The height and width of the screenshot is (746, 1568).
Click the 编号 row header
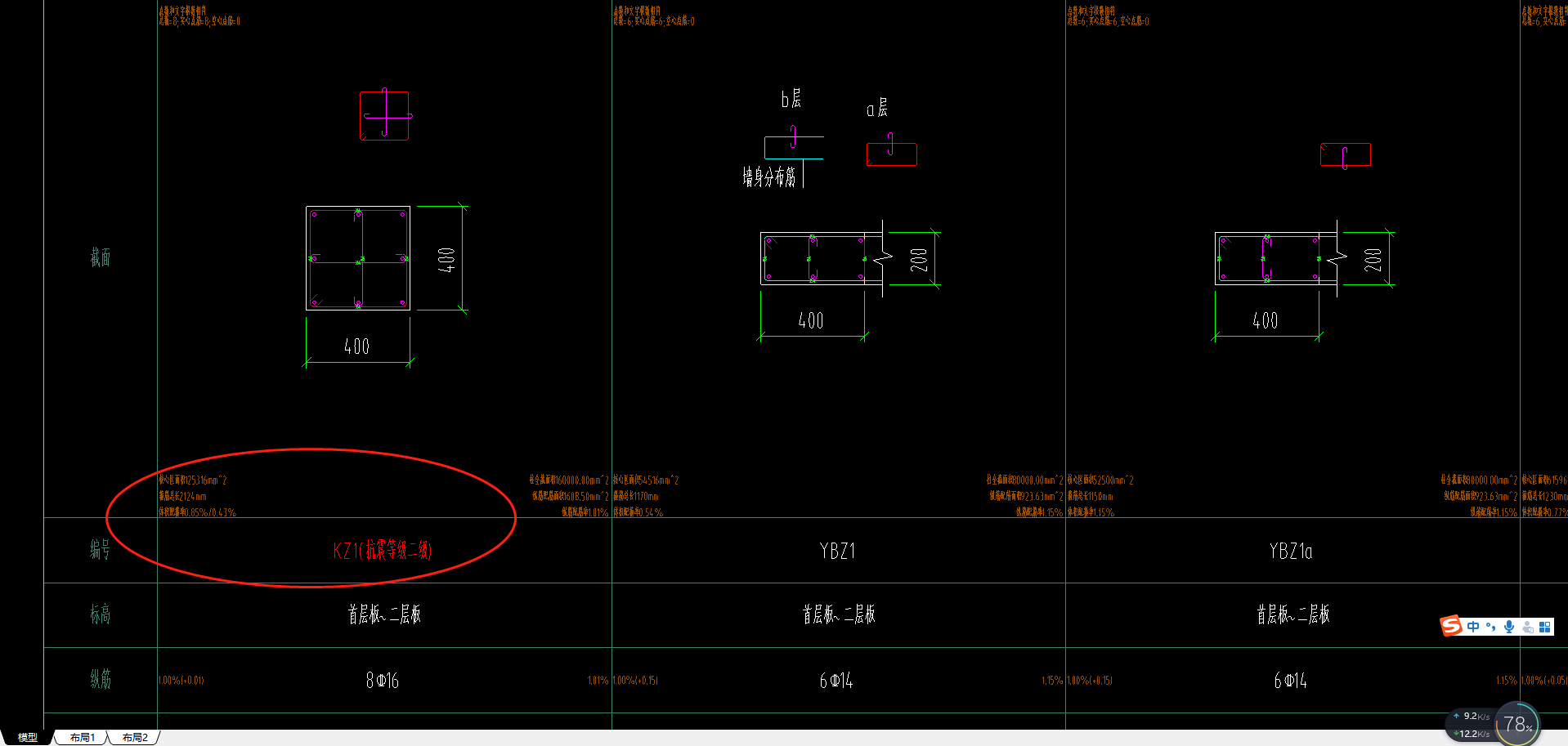coord(101,550)
